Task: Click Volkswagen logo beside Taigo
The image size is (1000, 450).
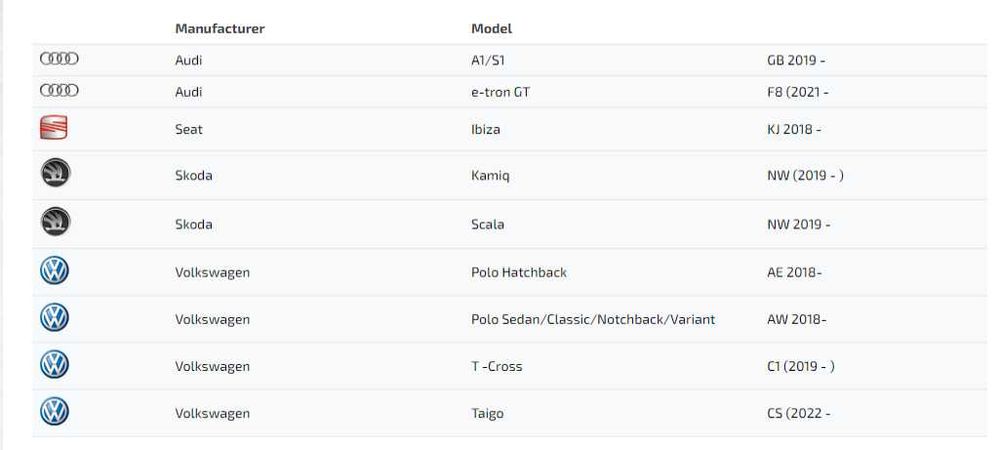Action: (x=54, y=413)
